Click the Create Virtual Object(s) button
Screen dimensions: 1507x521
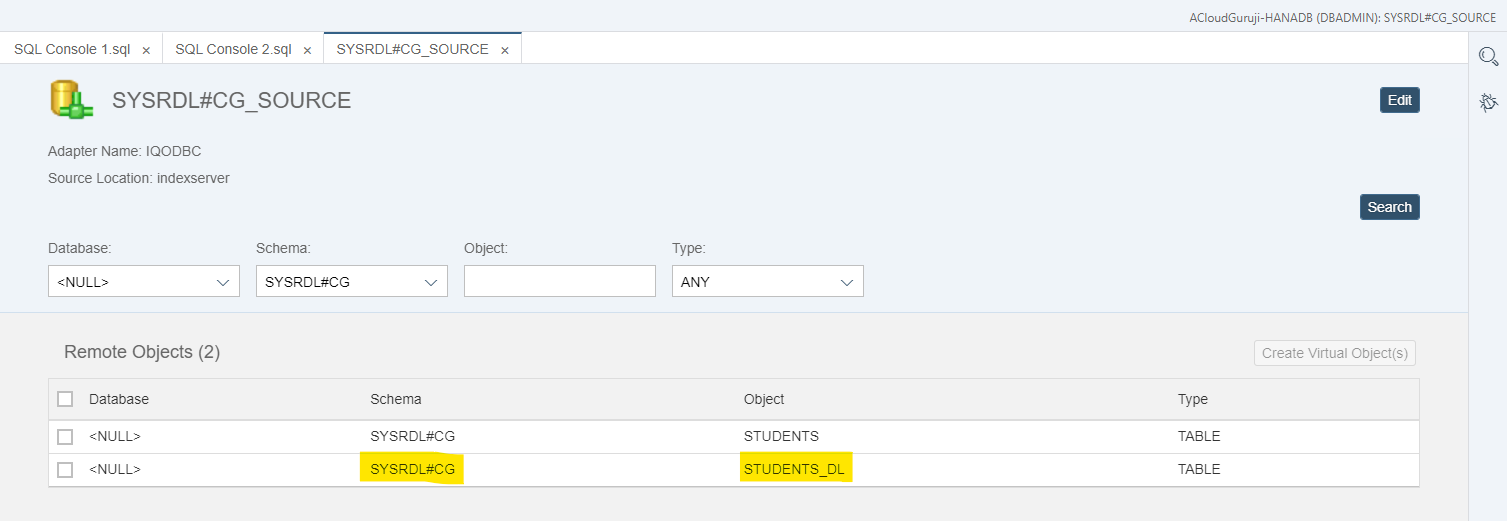[x=1335, y=353]
